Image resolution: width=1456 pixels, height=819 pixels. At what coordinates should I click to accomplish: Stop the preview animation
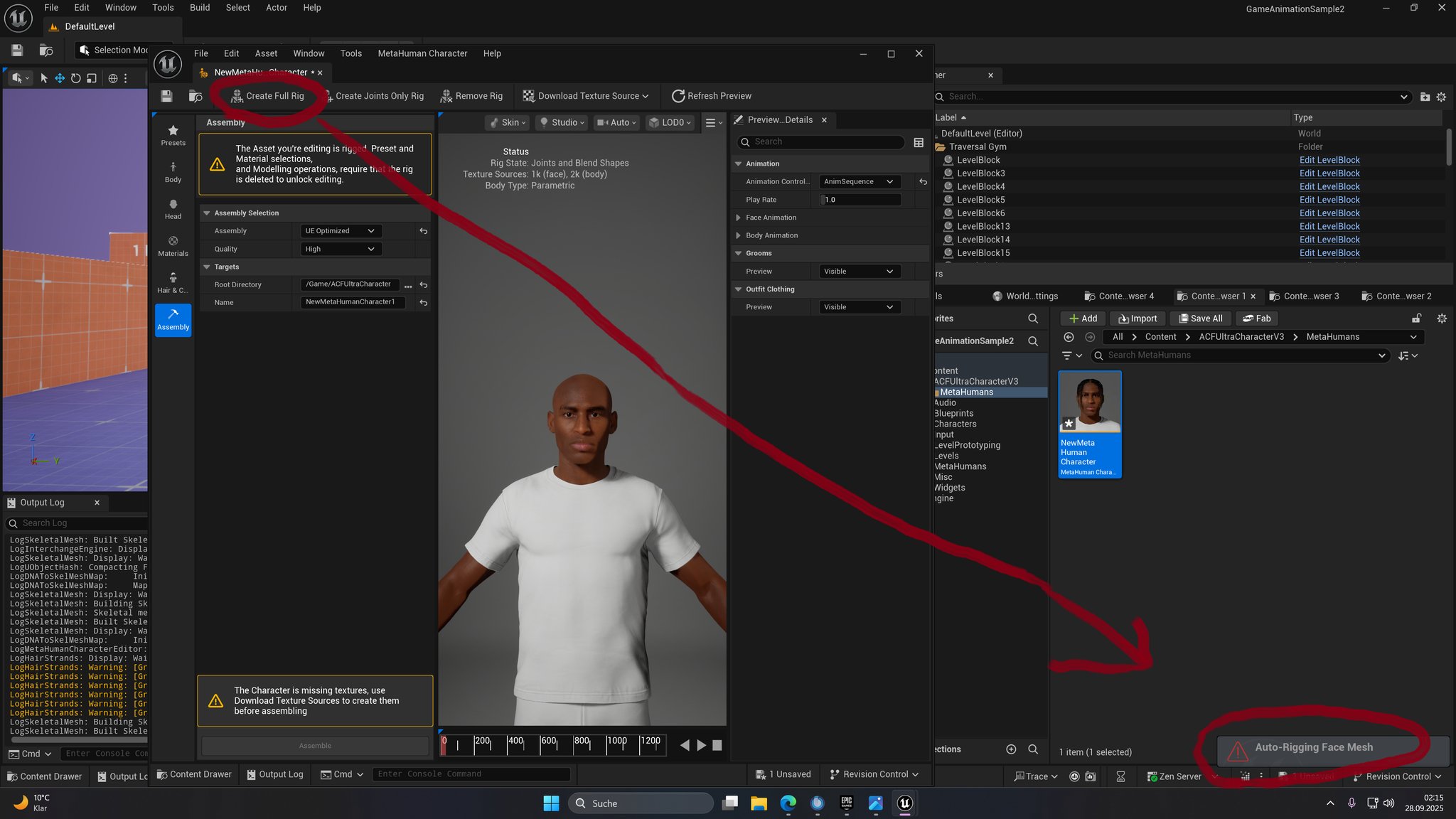click(717, 745)
